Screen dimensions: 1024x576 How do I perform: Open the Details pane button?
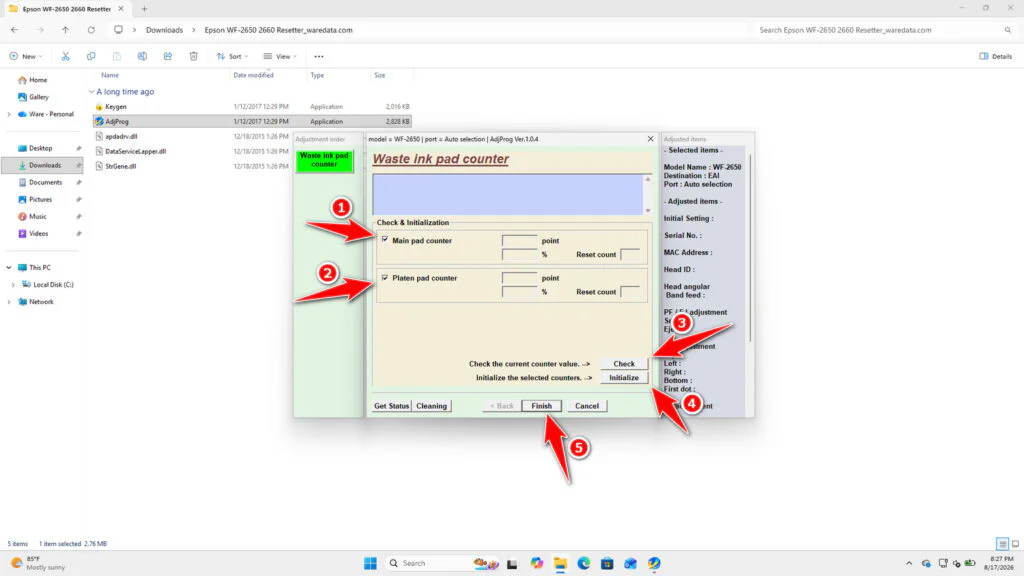click(x=996, y=56)
